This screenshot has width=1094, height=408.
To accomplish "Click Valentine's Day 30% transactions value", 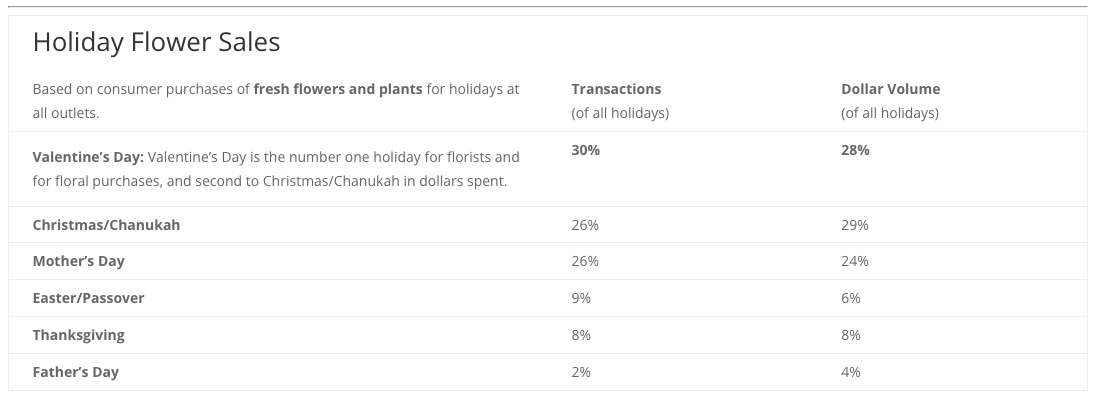I will pyautogui.click(x=585, y=150).
